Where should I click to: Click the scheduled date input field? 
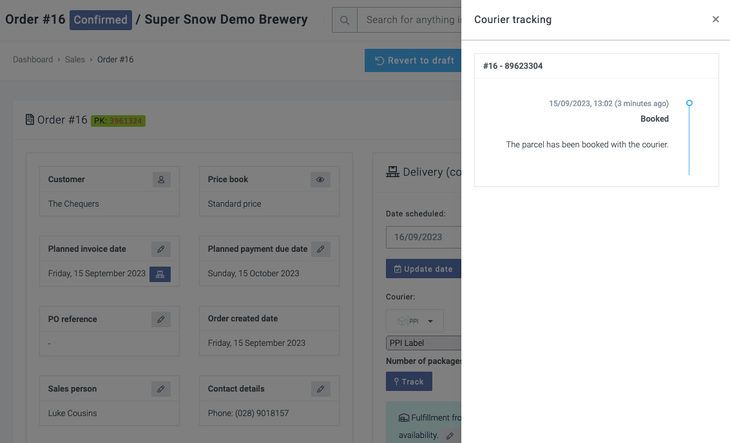click(424, 237)
